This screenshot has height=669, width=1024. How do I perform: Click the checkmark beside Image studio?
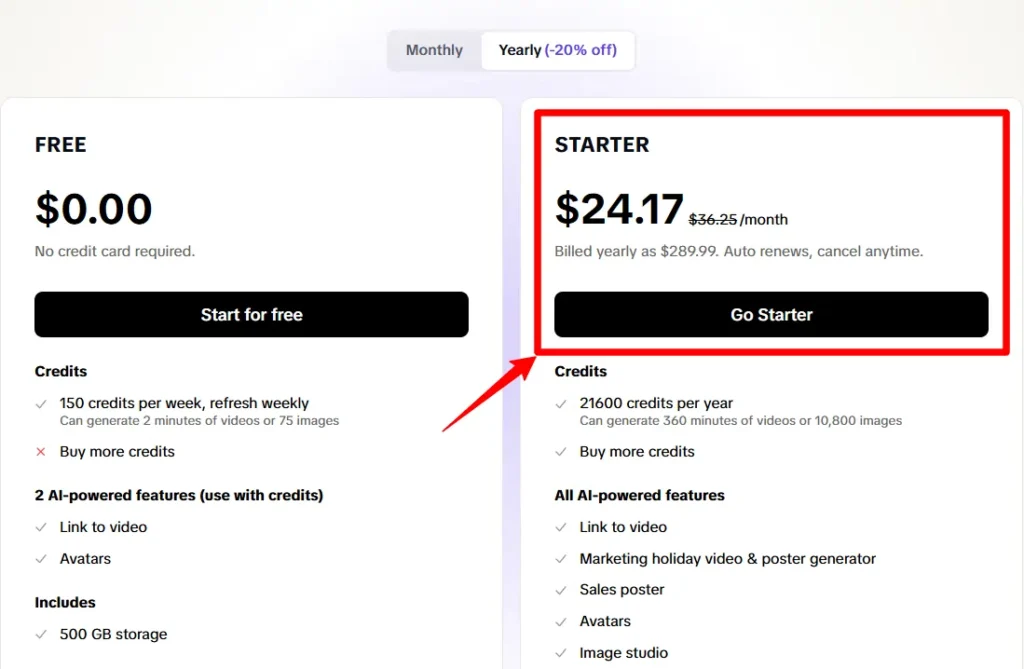coord(562,653)
